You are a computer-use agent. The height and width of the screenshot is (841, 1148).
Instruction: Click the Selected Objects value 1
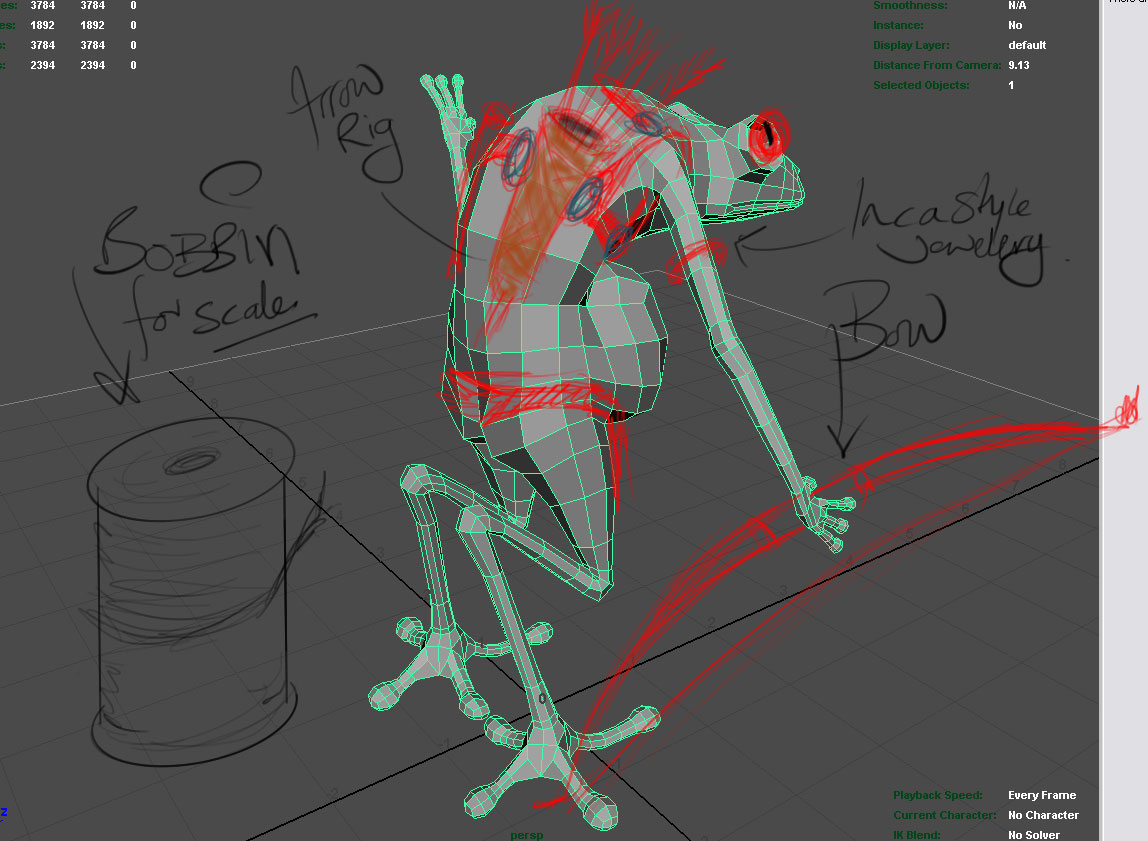[x=1011, y=85]
